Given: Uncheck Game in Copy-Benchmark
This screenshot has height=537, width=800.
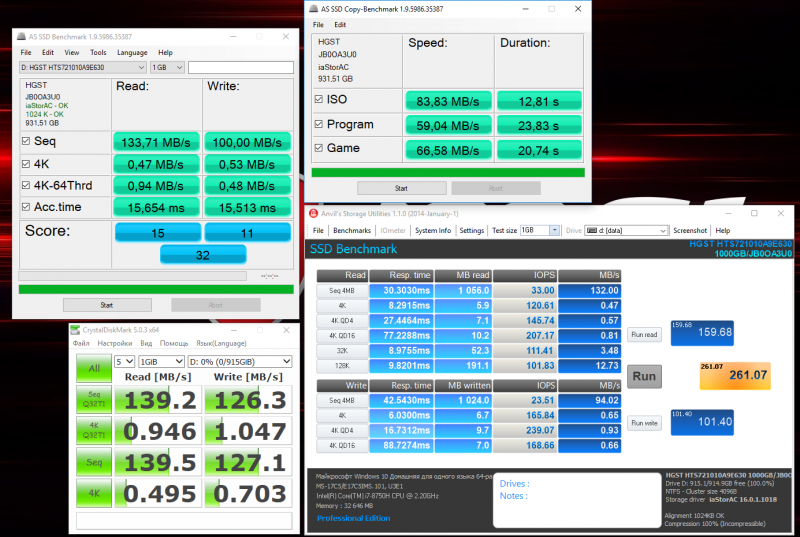Looking at the screenshot, I should [319, 148].
